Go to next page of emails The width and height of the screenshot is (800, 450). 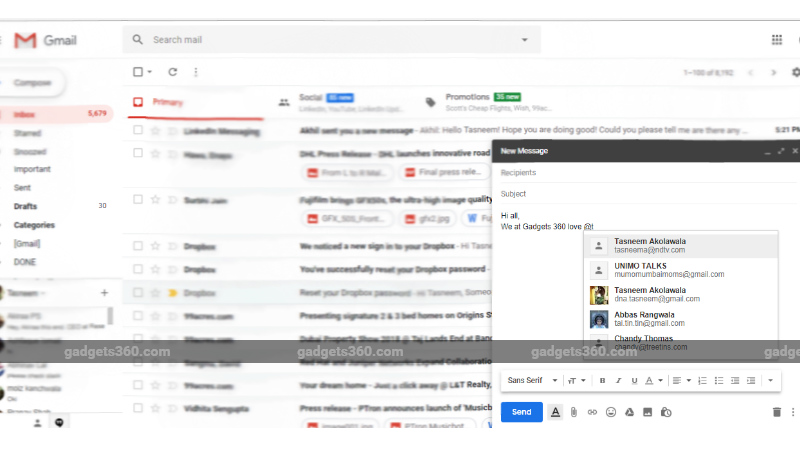pos(773,72)
